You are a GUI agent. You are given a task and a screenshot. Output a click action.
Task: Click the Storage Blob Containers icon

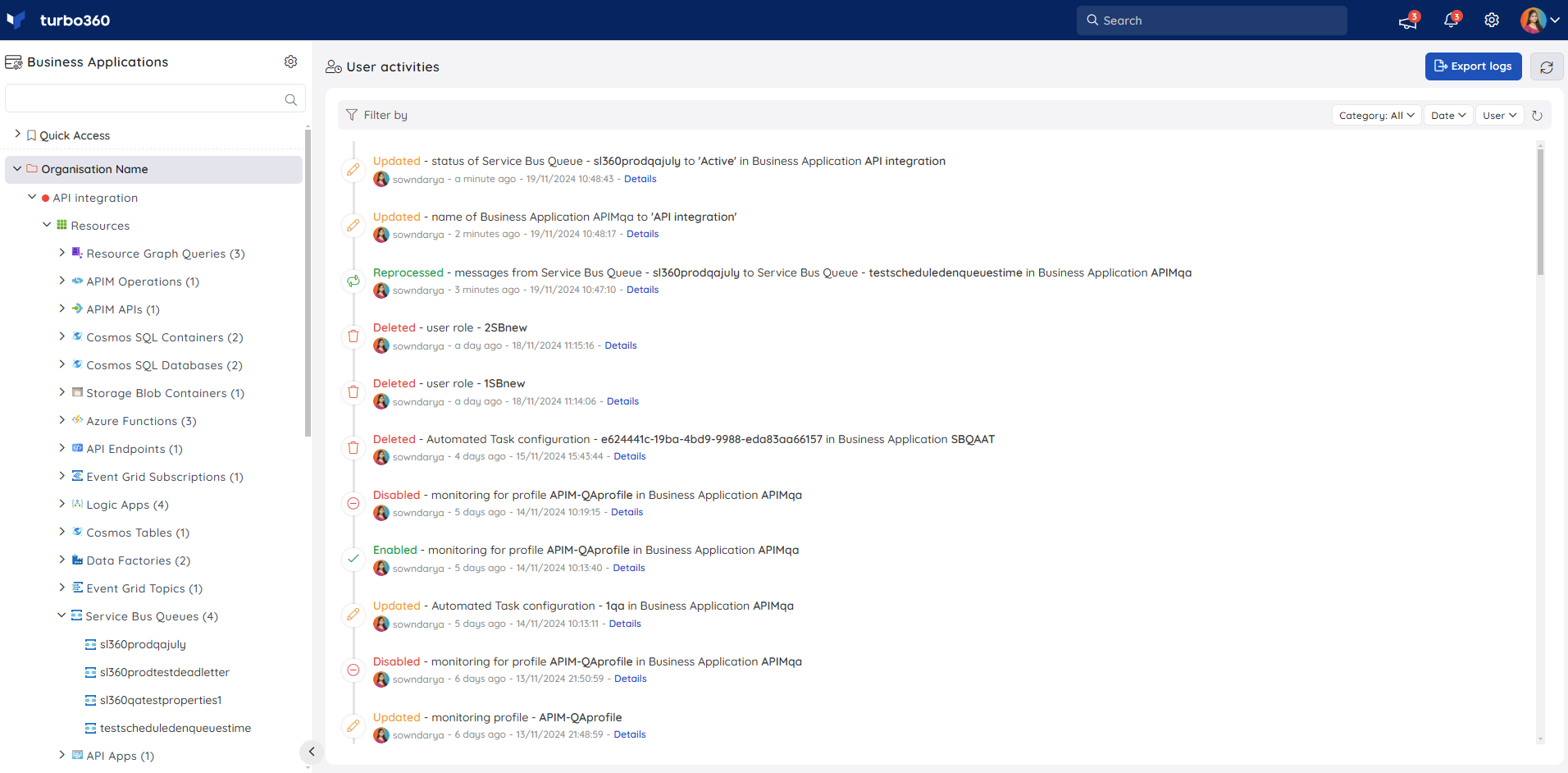[x=77, y=392]
